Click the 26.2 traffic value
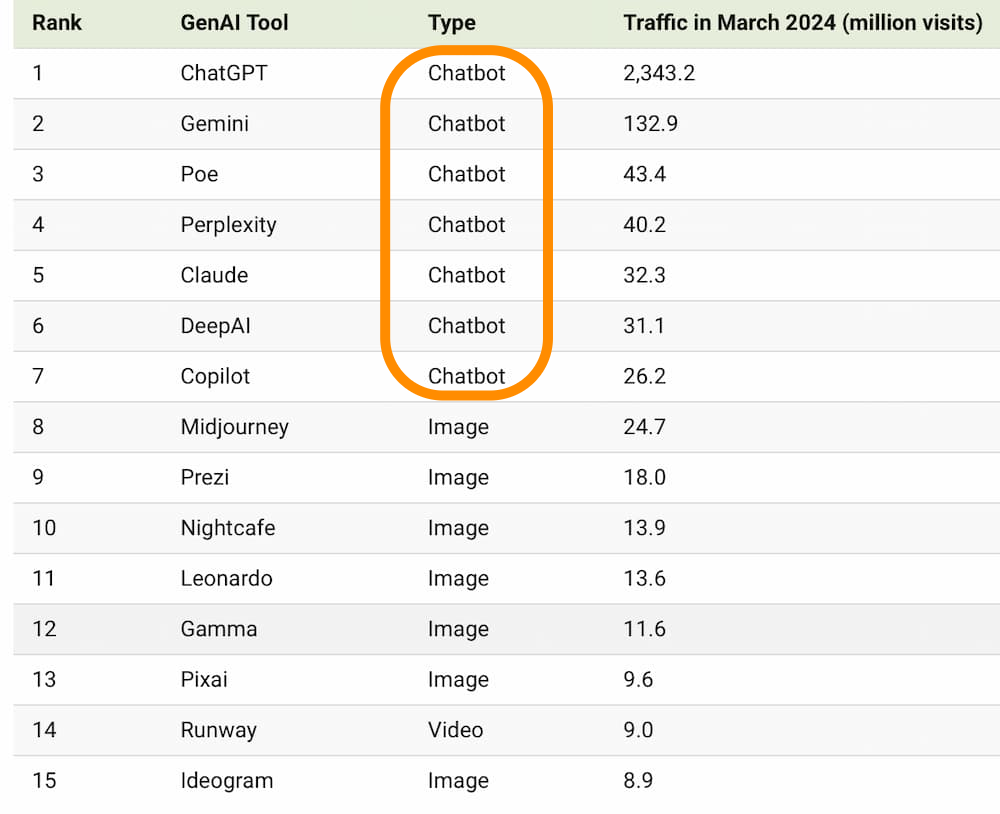The image size is (1000, 814). pos(645,376)
